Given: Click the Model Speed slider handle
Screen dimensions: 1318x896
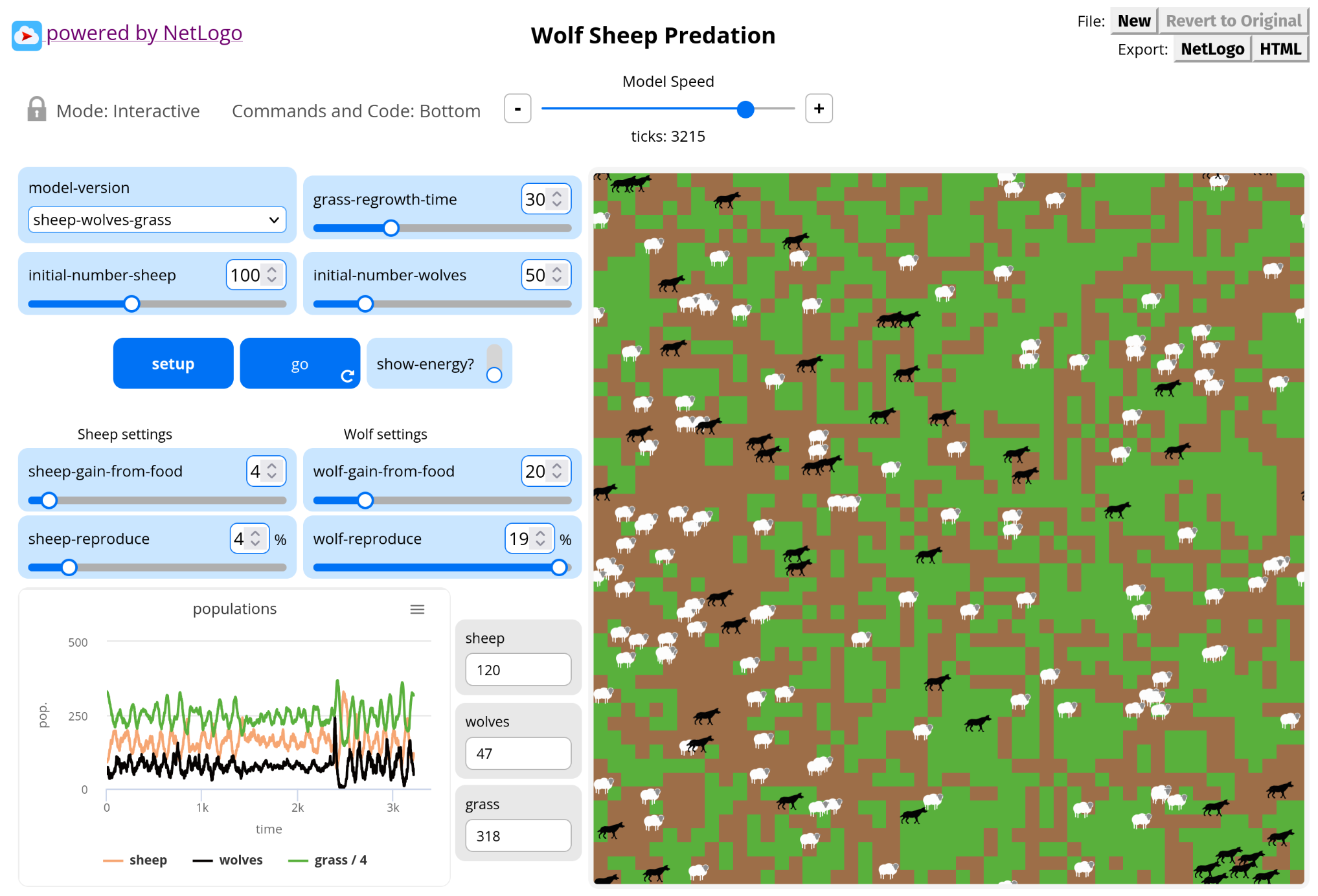Looking at the screenshot, I should pos(745,109).
